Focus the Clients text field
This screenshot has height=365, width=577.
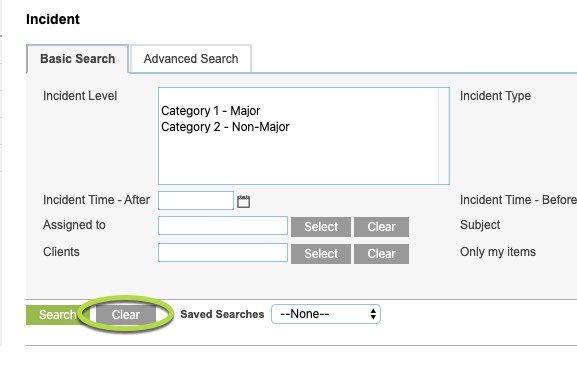[x=223, y=252]
